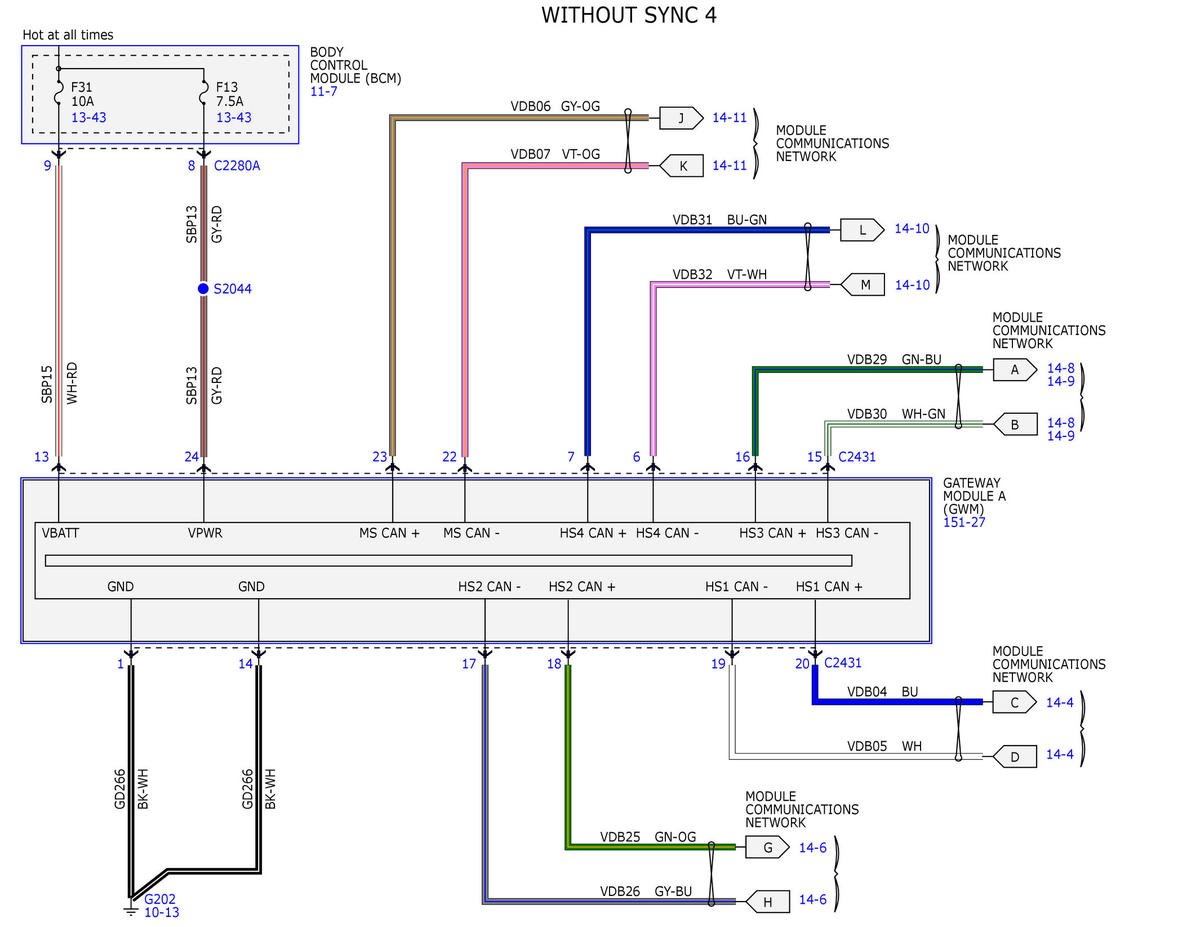
Task: Click the 'VDB26 GY-BU' wire label
Action: (646, 890)
